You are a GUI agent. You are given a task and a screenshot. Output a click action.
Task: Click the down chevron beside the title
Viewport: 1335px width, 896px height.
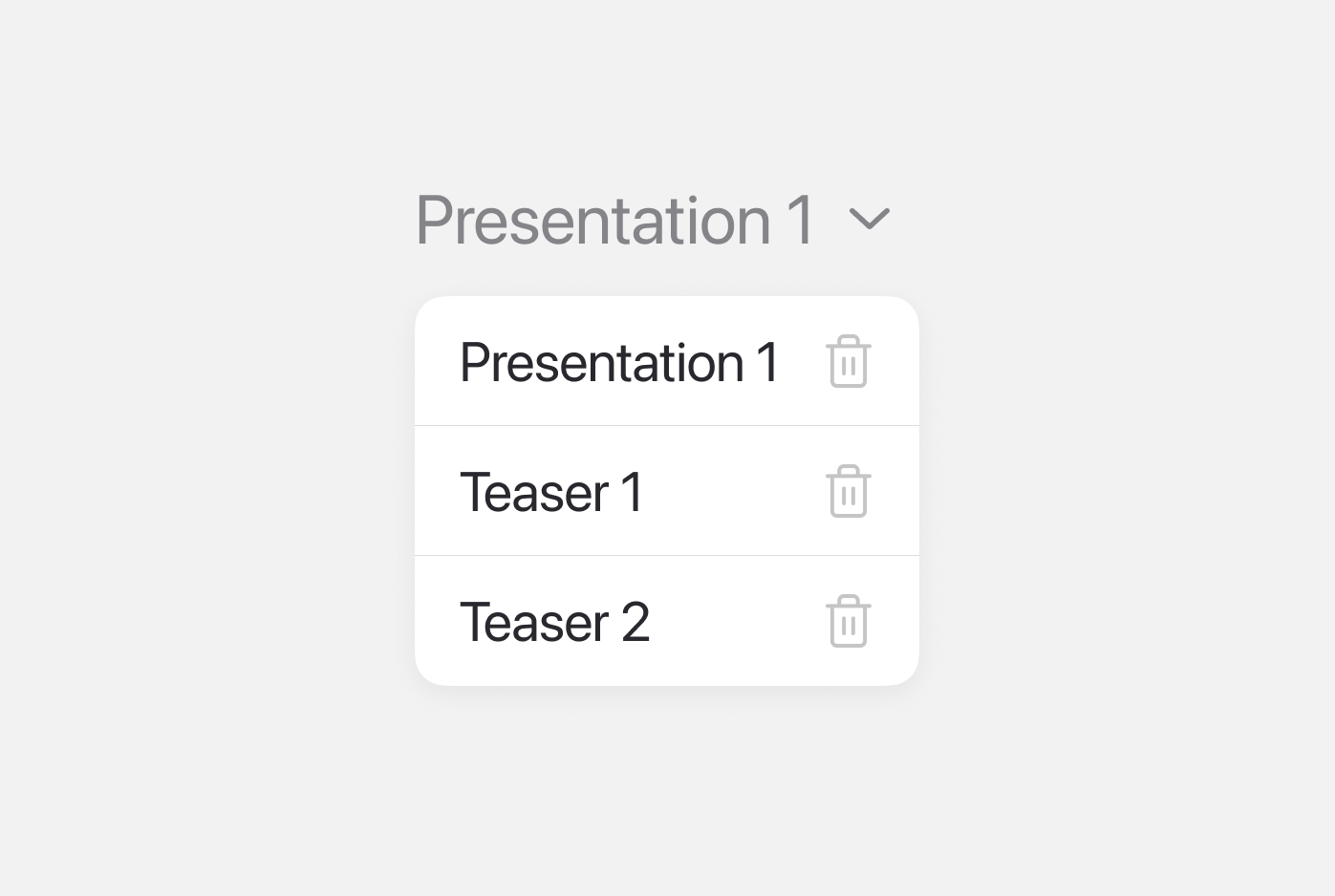tap(869, 220)
